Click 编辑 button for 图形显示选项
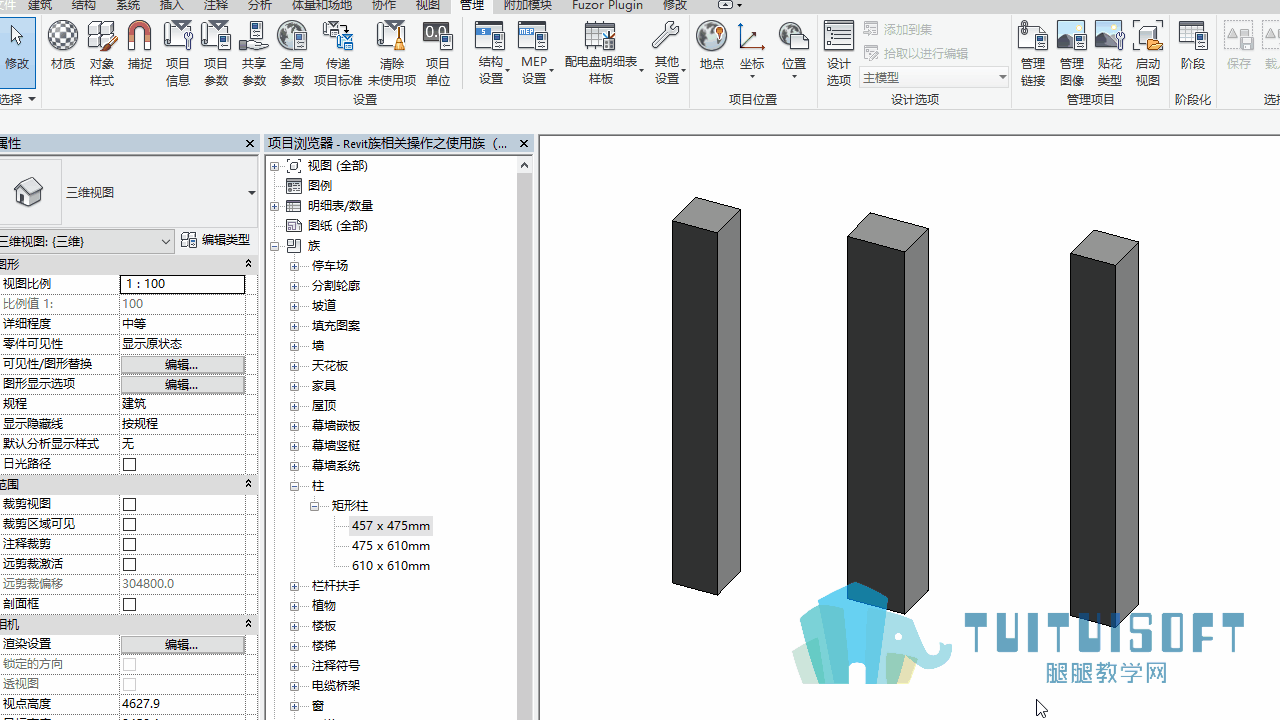1280x720 pixels. point(182,384)
